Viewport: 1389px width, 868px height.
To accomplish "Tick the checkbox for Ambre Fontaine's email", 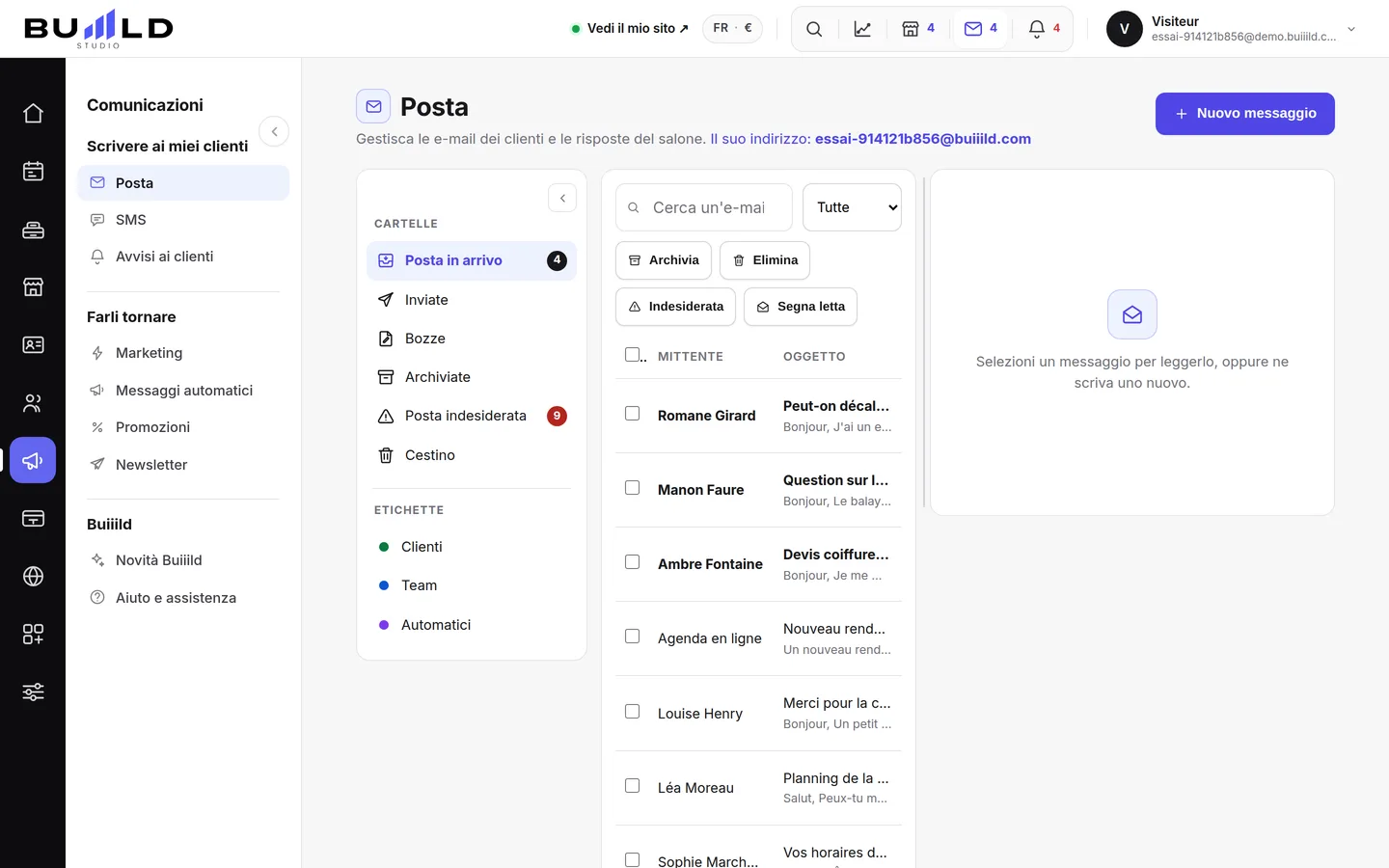I will coord(633,562).
